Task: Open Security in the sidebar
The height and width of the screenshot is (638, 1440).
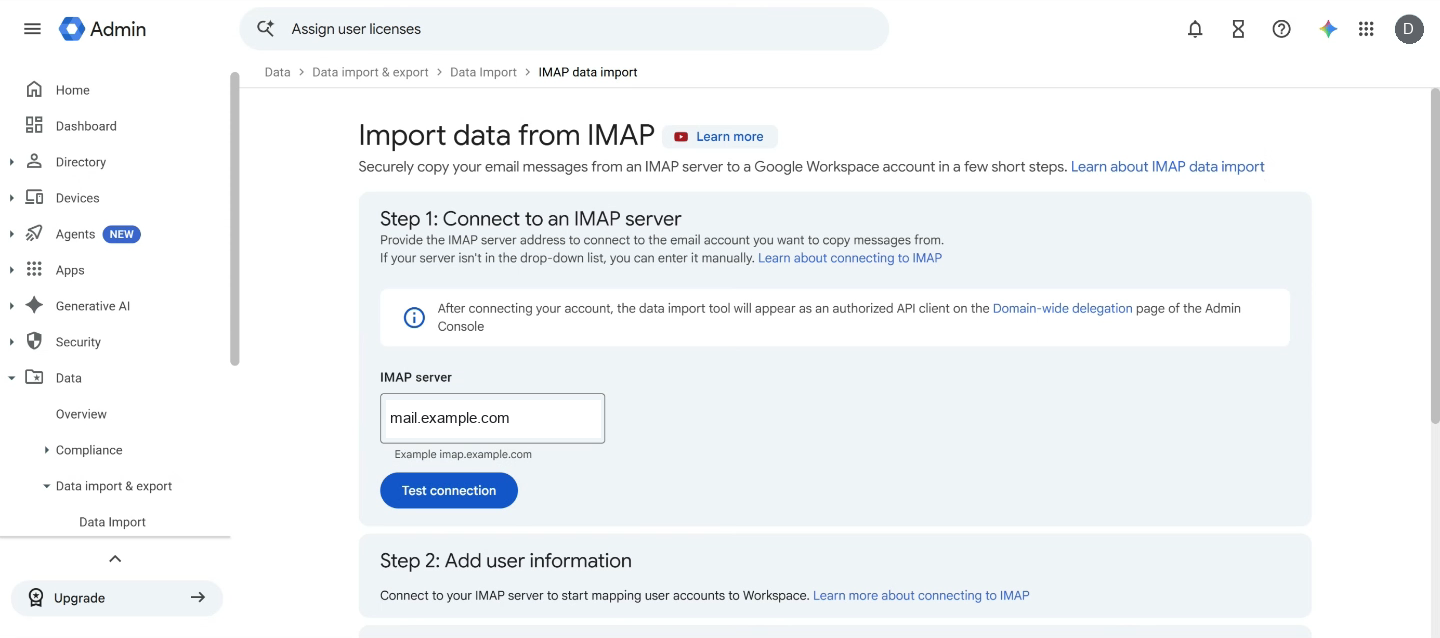Action: click(78, 342)
